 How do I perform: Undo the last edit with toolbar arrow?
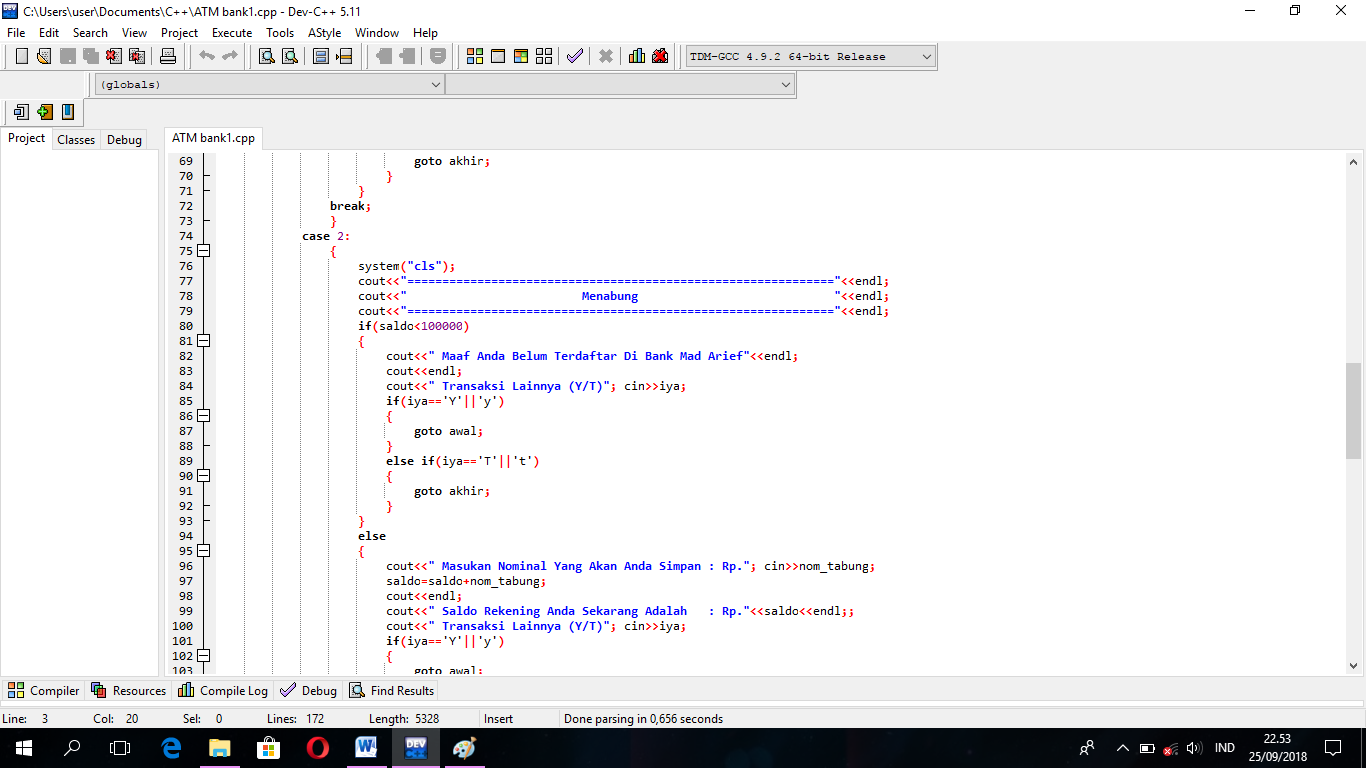pyautogui.click(x=207, y=56)
